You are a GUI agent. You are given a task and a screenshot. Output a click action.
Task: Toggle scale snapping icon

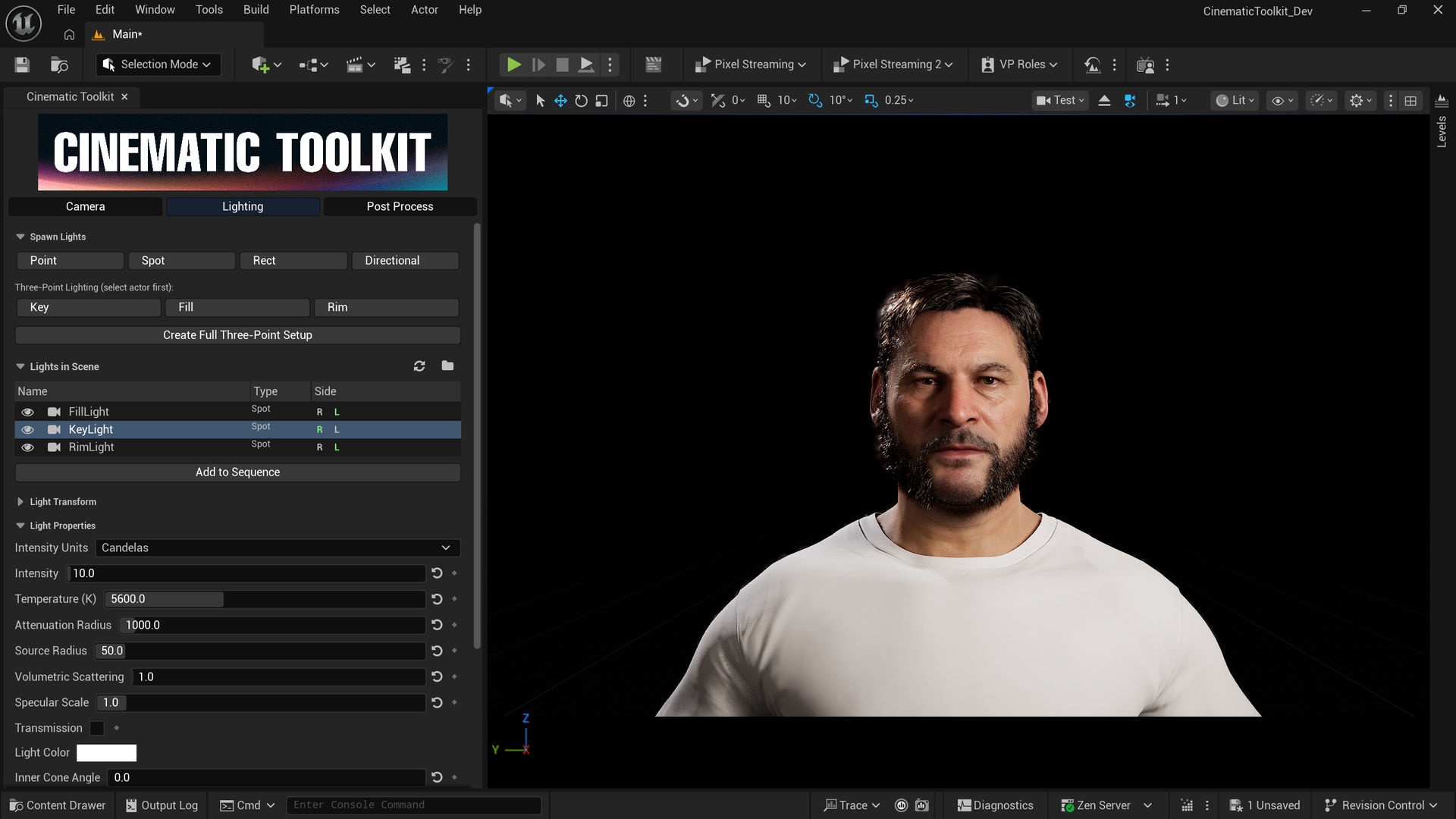(x=871, y=100)
